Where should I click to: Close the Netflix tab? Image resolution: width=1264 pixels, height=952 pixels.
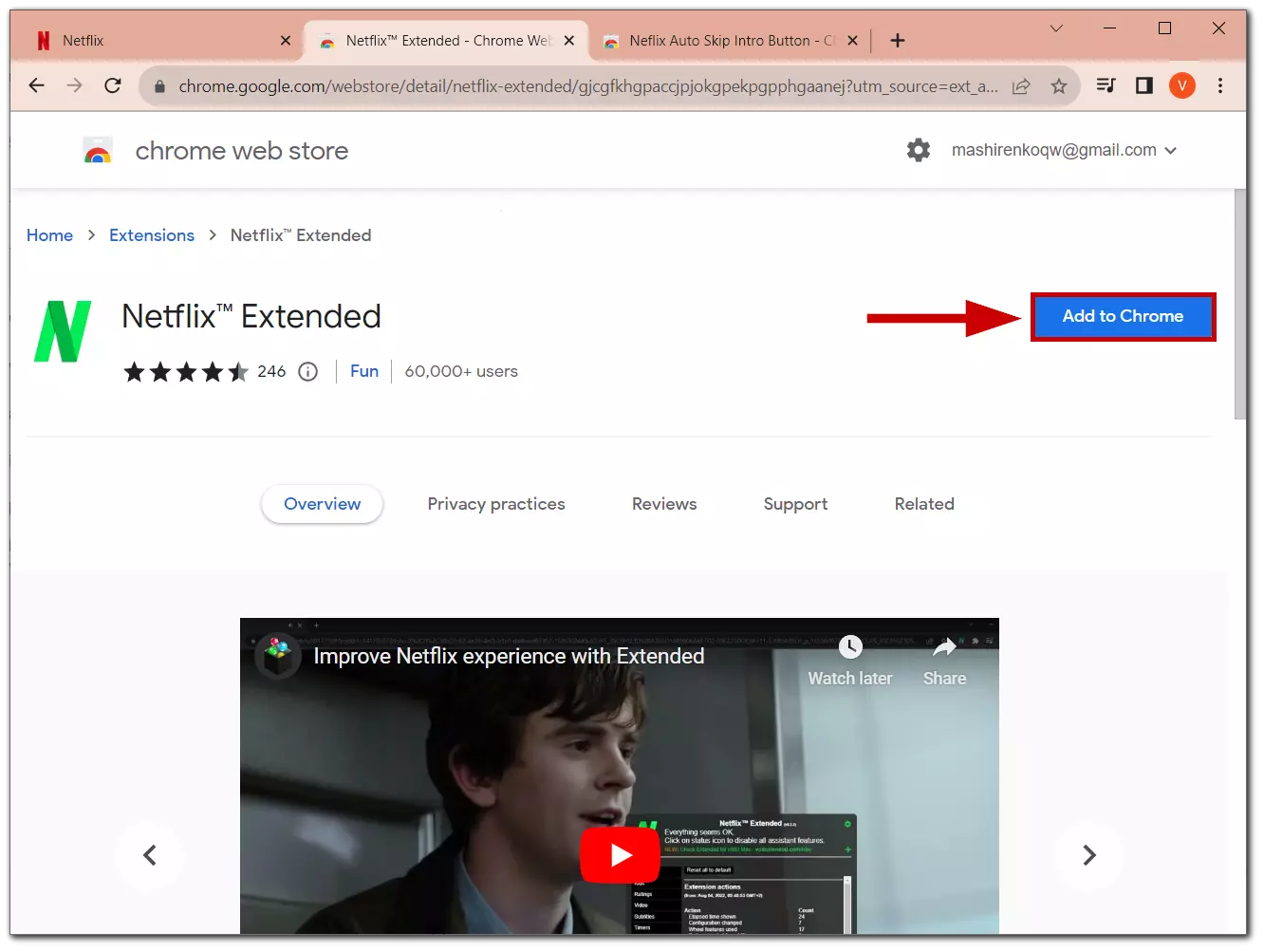click(286, 40)
